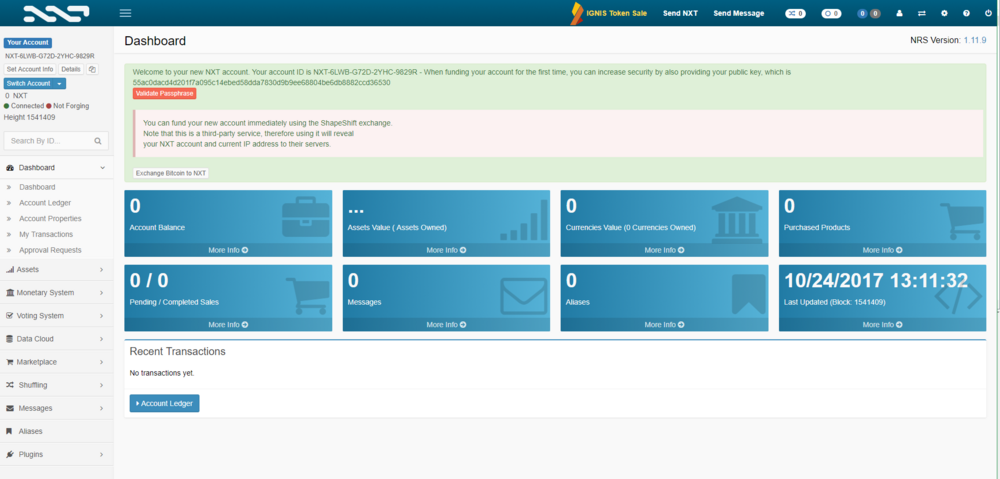Open the IGNIS Token Sale link
Viewport: 1000px width, 479px height.
[x=608, y=13]
